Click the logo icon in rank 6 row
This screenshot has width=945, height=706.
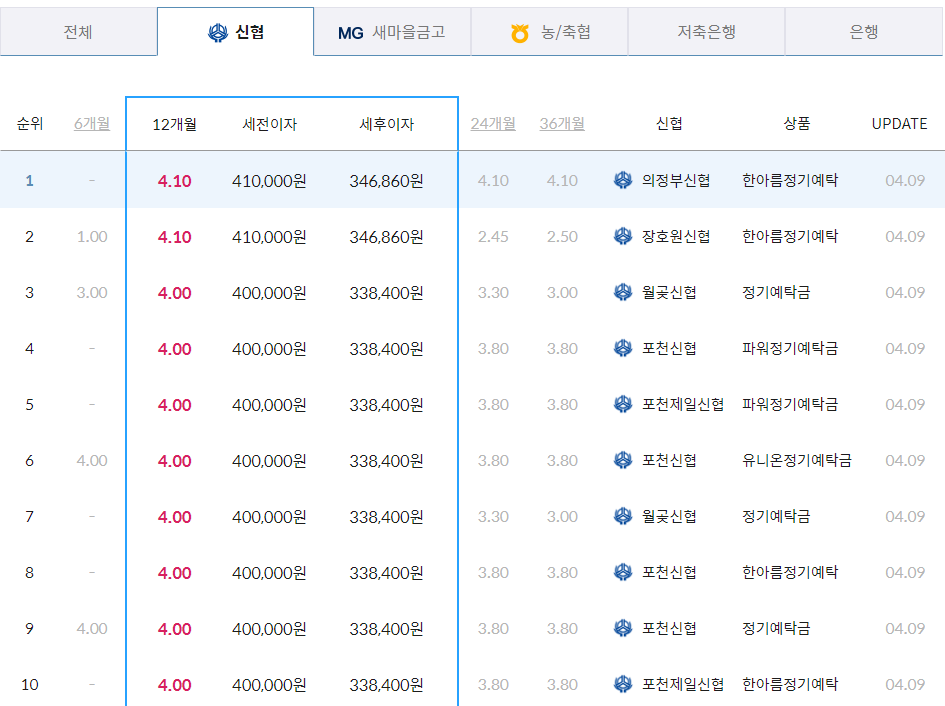pos(623,461)
